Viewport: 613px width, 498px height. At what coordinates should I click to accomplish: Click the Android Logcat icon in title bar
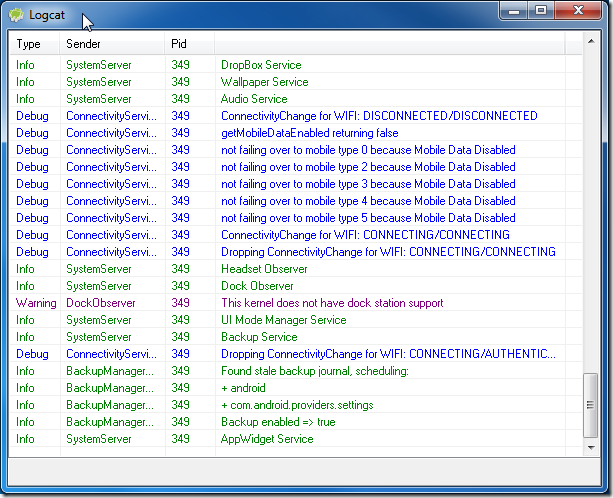[x=17, y=14]
